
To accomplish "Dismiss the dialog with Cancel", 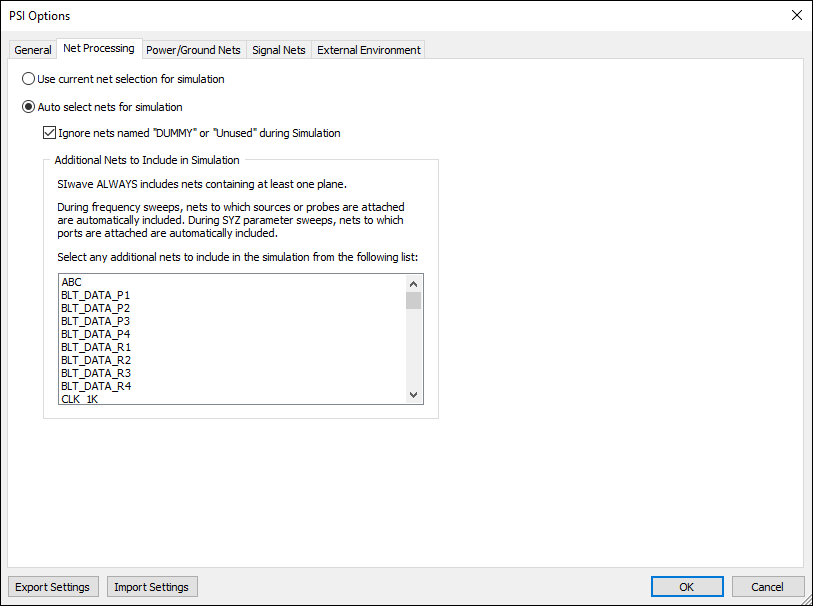I will point(768,586).
